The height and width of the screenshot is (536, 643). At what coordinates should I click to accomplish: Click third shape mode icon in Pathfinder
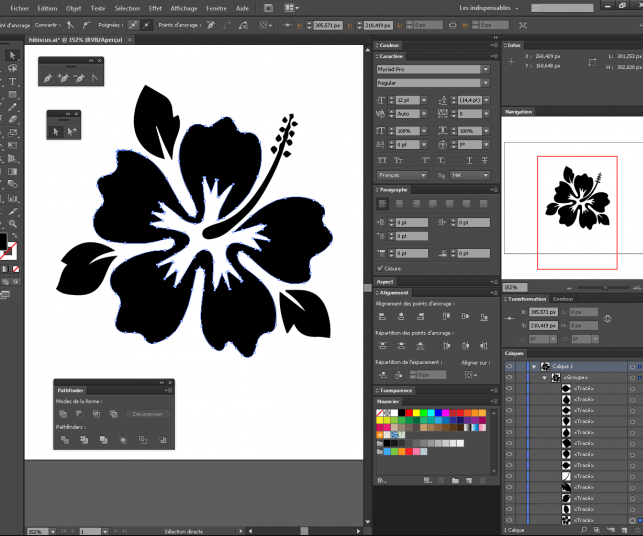[x=96, y=414]
